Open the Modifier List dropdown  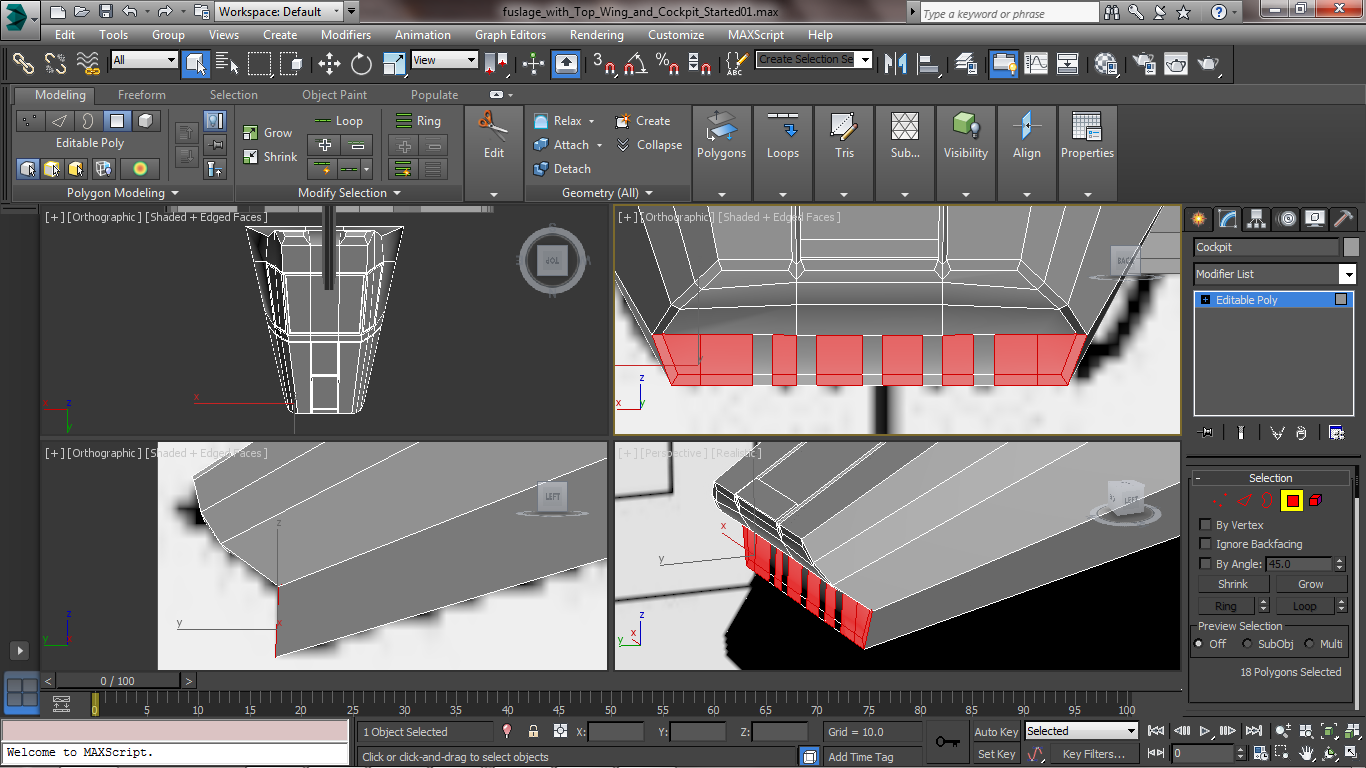[x=1348, y=273]
